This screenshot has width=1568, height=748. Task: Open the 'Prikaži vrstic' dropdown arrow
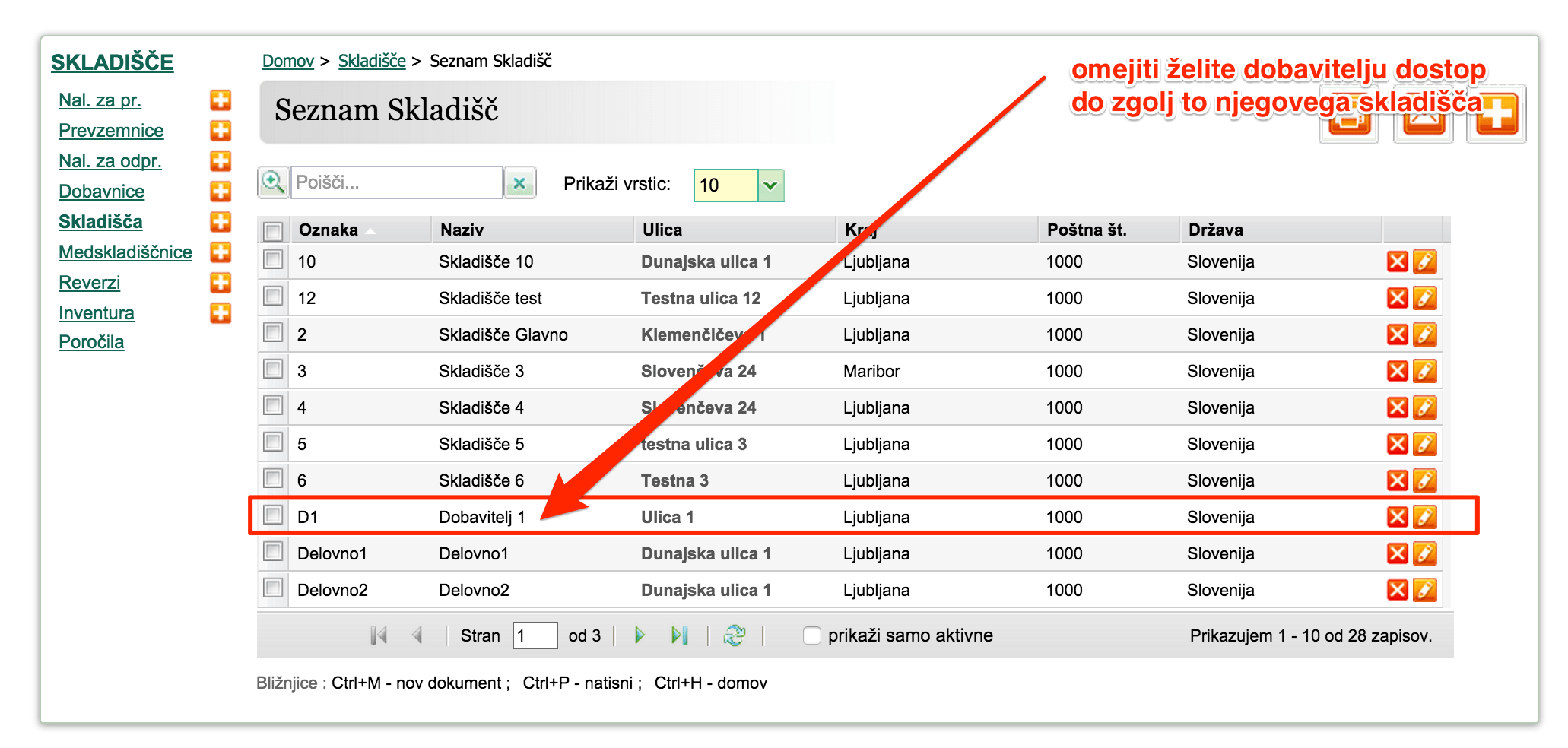(770, 185)
